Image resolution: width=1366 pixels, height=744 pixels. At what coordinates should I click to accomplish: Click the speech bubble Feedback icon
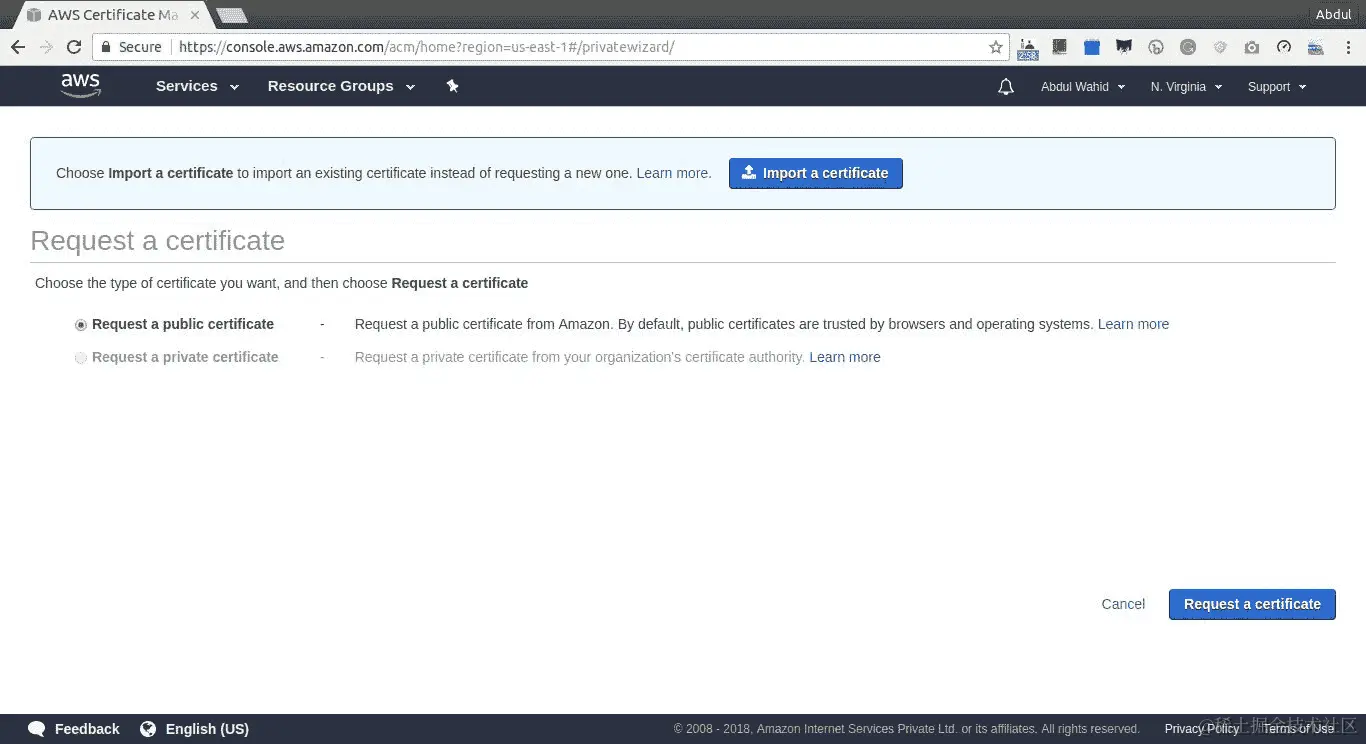coord(36,729)
